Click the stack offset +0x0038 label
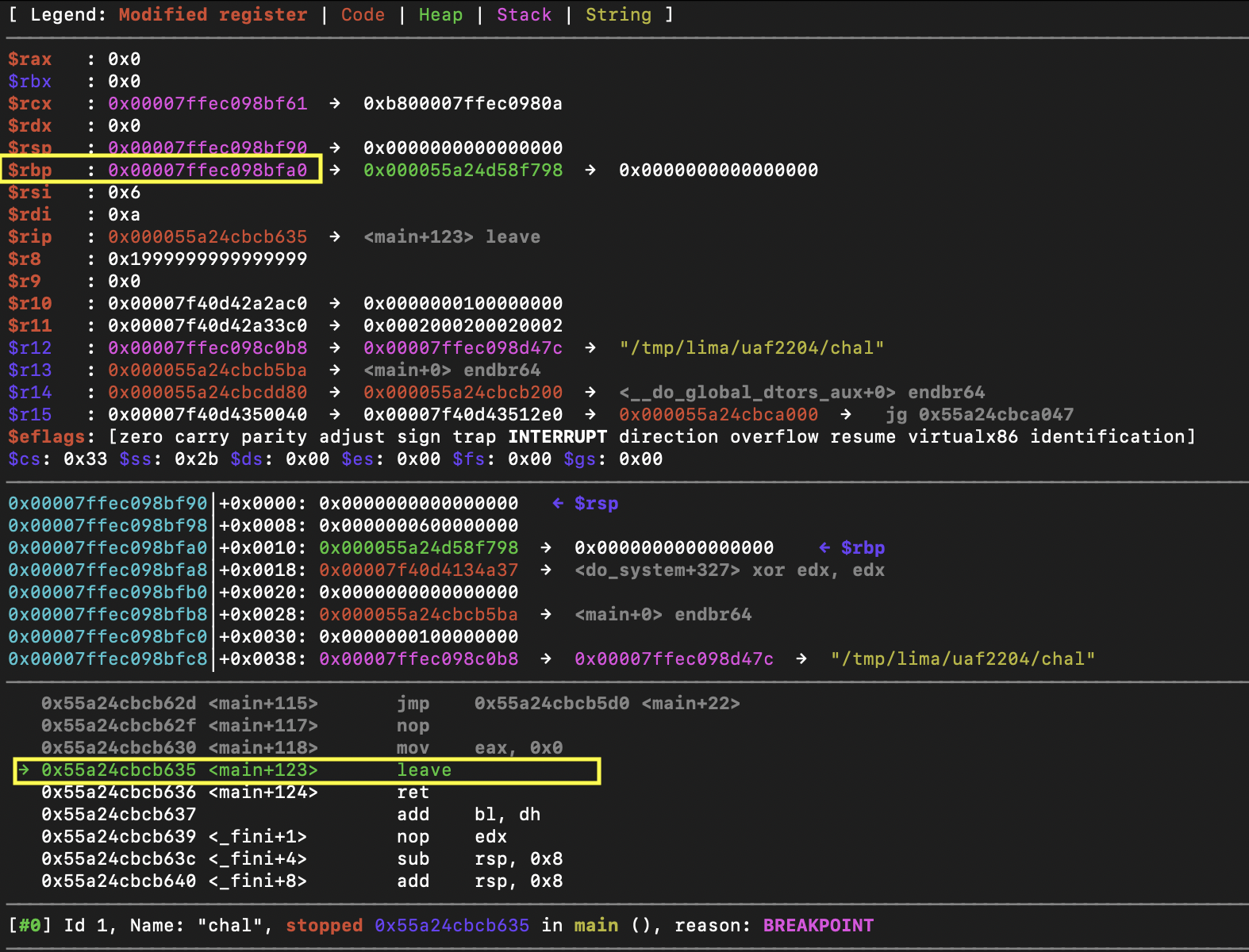Image resolution: width=1249 pixels, height=952 pixels. tap(263, 659)
